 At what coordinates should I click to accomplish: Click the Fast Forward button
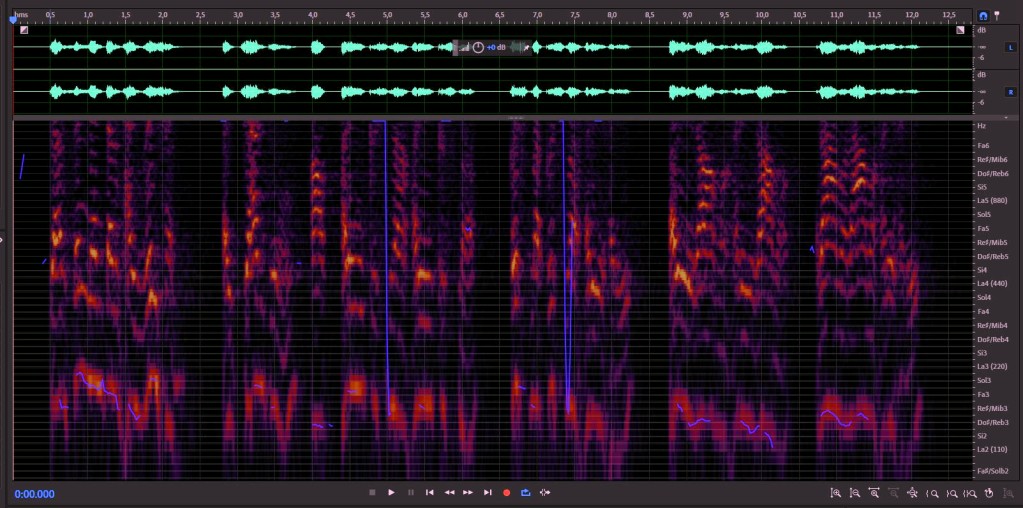tap(468, 492)
